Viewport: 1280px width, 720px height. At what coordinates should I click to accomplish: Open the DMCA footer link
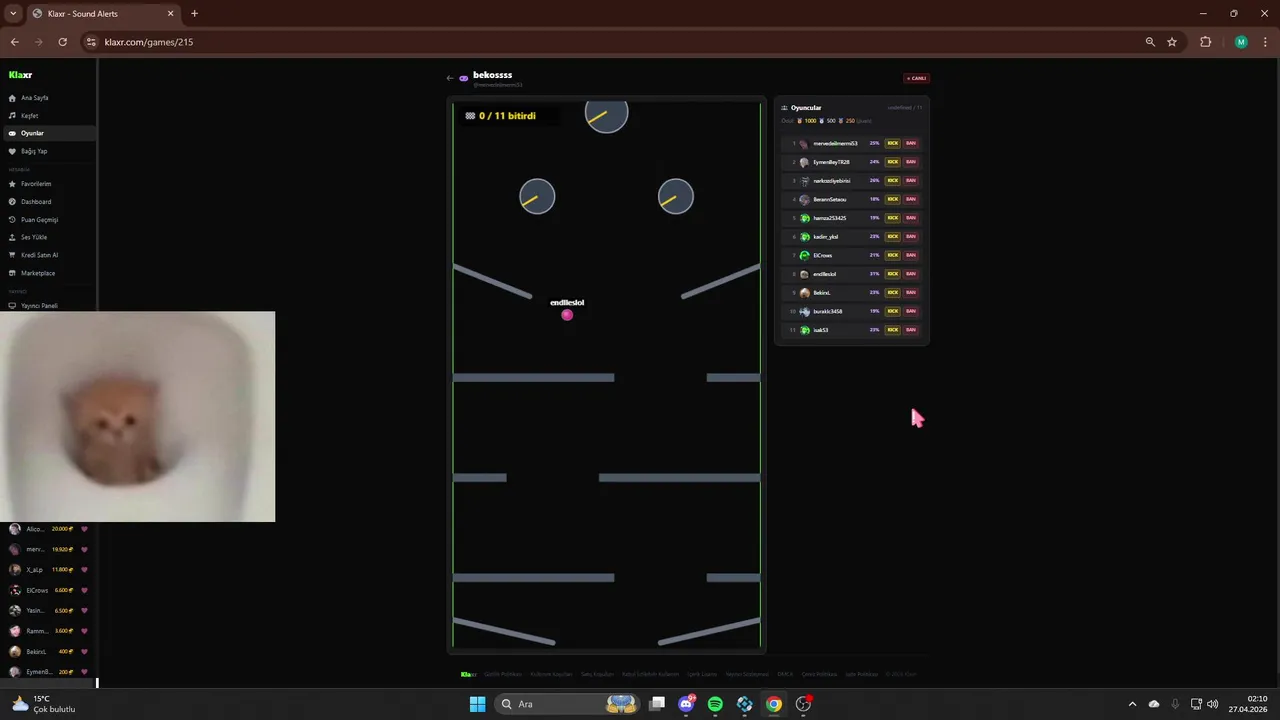click(785, 674)
